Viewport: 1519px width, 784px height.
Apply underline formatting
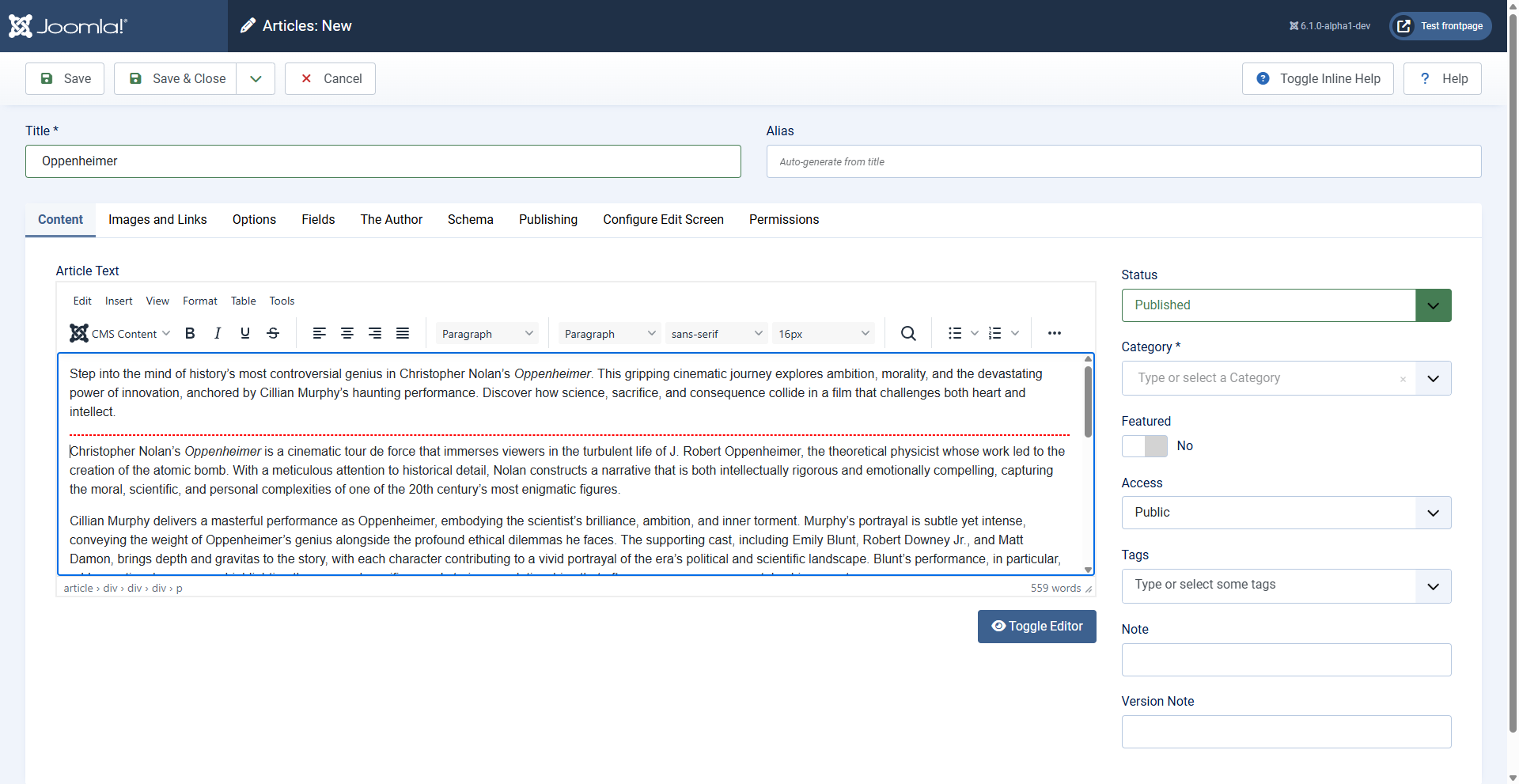point(244,333)
